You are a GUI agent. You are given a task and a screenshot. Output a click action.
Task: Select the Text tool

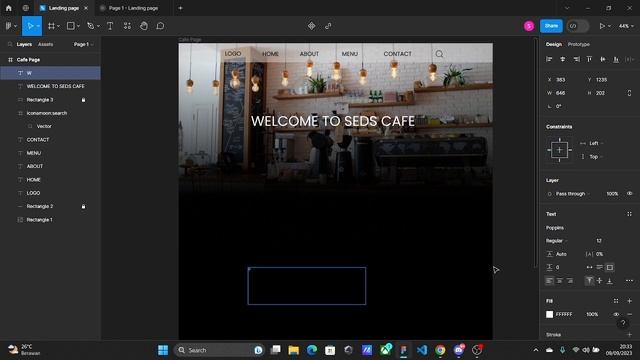coord(110,26)
